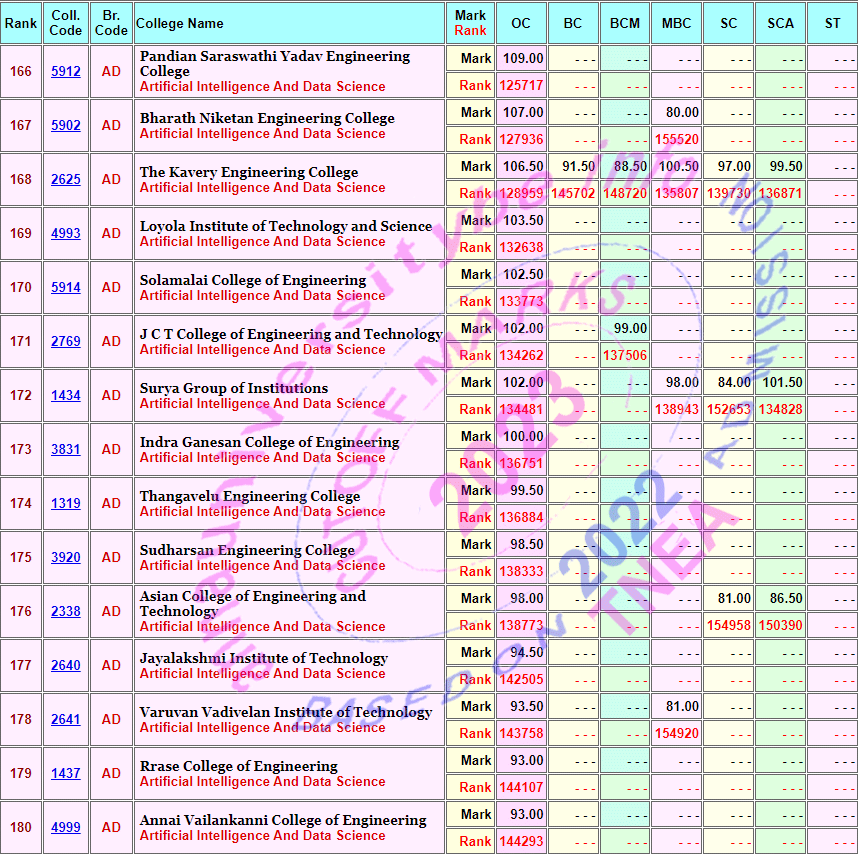The image size is (858, 855).
Task: Open college code 3831 link
Action: 66,450
